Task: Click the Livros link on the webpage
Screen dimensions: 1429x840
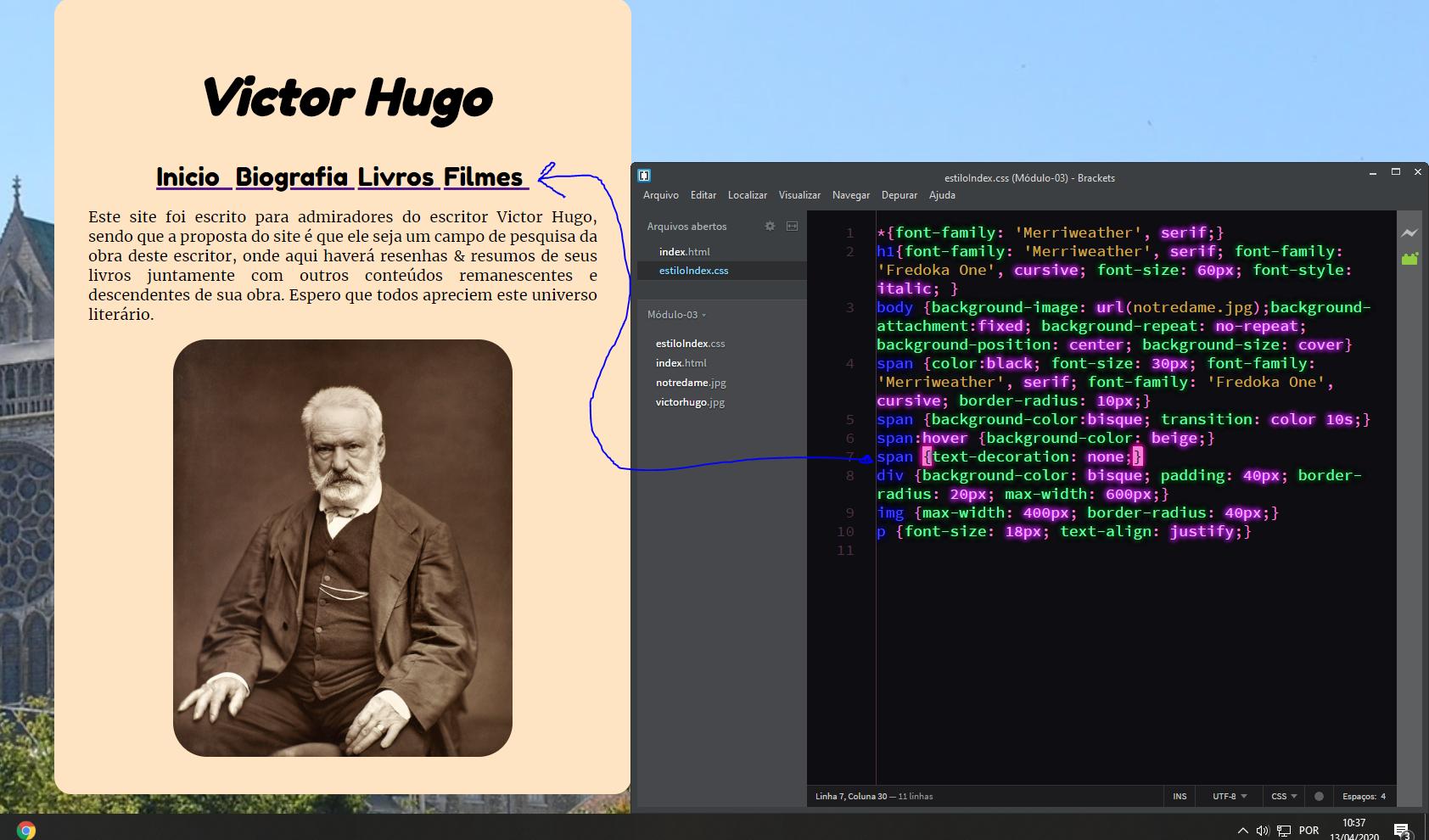Action: click(x=395, y=176)
